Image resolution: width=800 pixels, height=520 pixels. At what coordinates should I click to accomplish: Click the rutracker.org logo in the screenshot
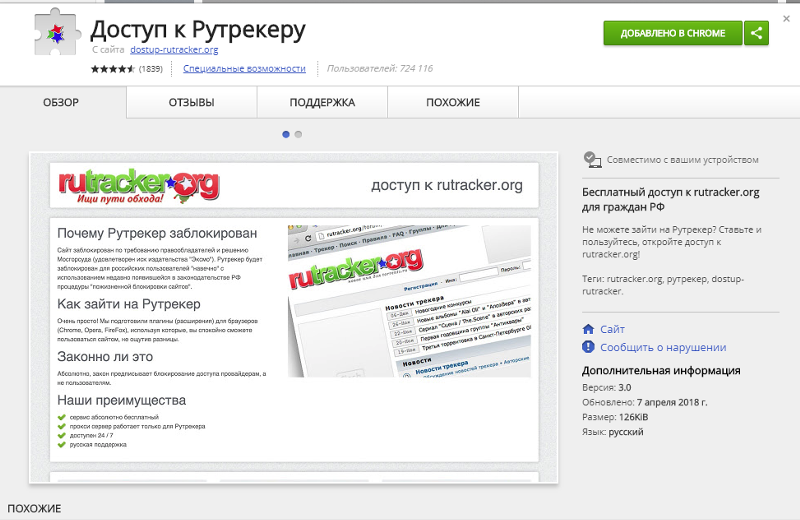click(139, 186)
